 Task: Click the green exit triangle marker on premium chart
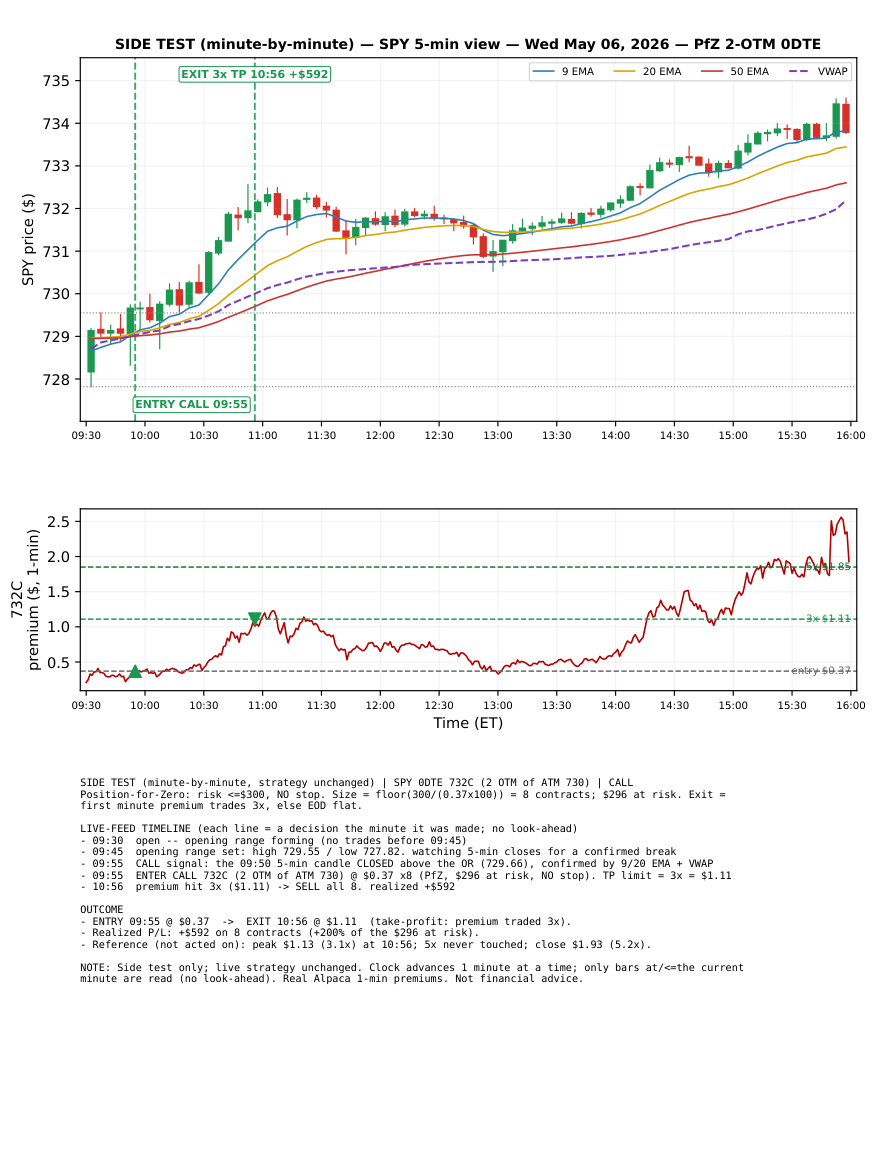point(255,619)
